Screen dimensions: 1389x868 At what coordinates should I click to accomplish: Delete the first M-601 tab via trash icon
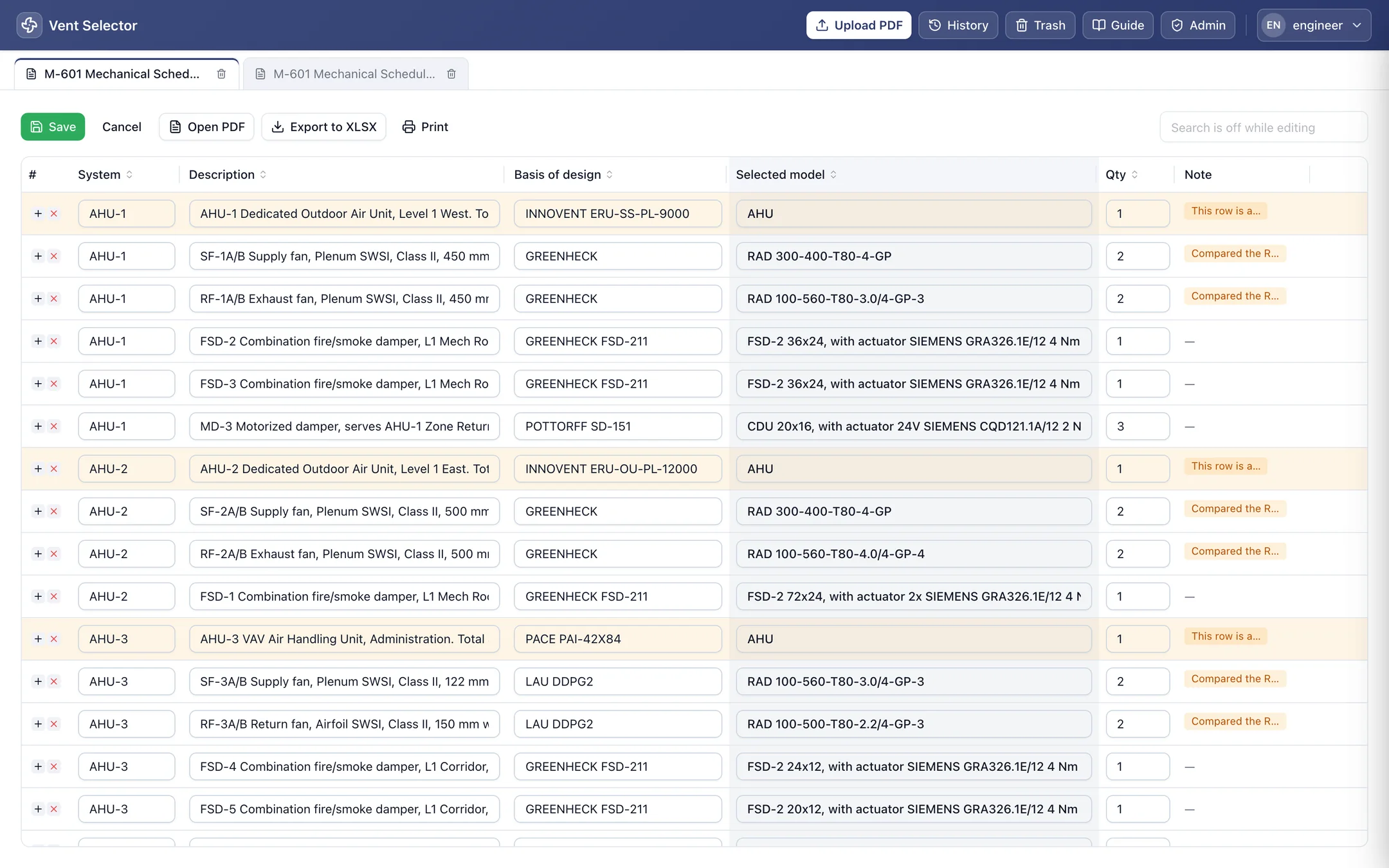[x=221, y=74]
